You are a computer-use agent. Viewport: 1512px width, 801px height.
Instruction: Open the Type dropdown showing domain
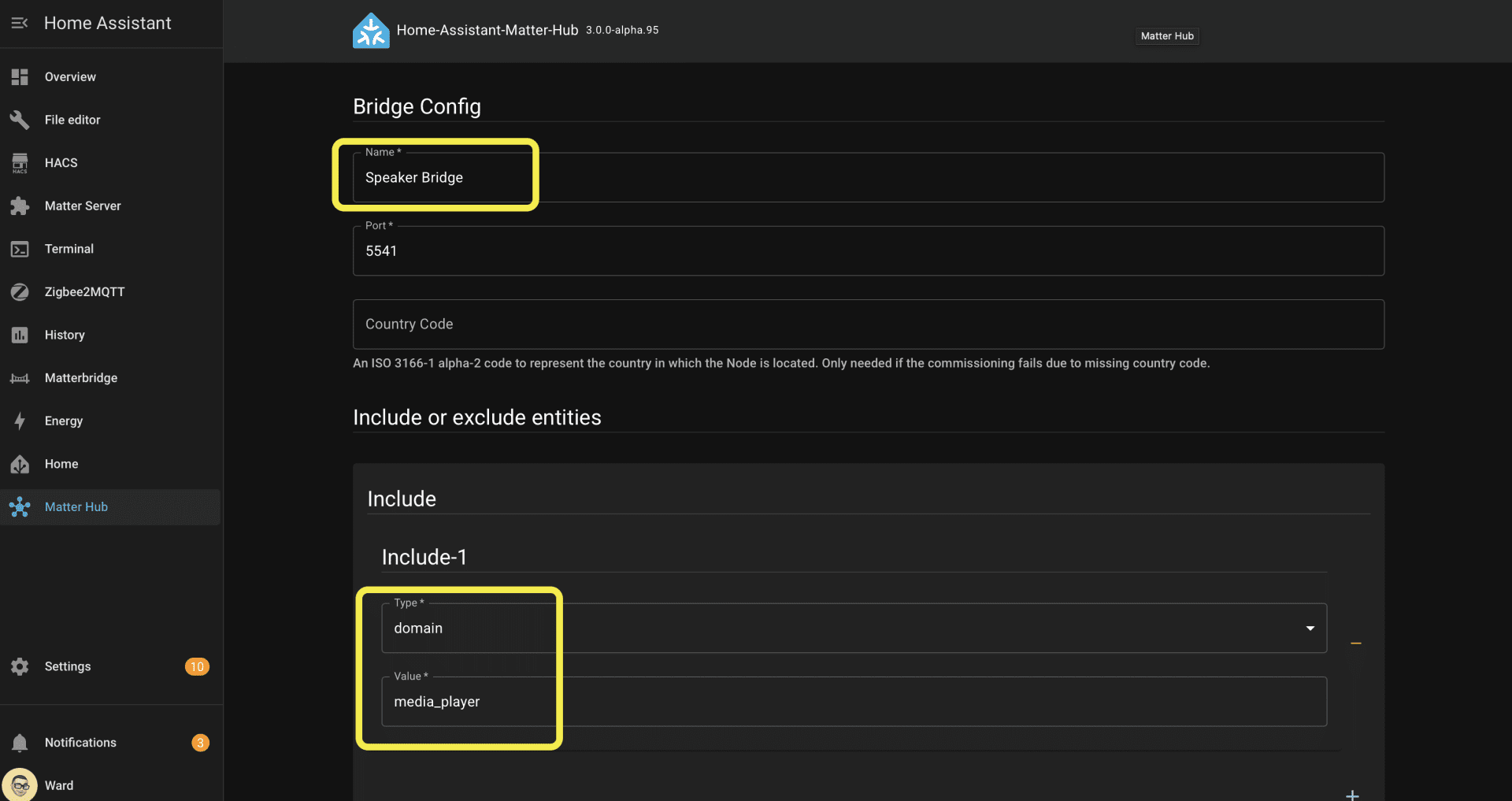pyautogui.click(x=853, y=629)
